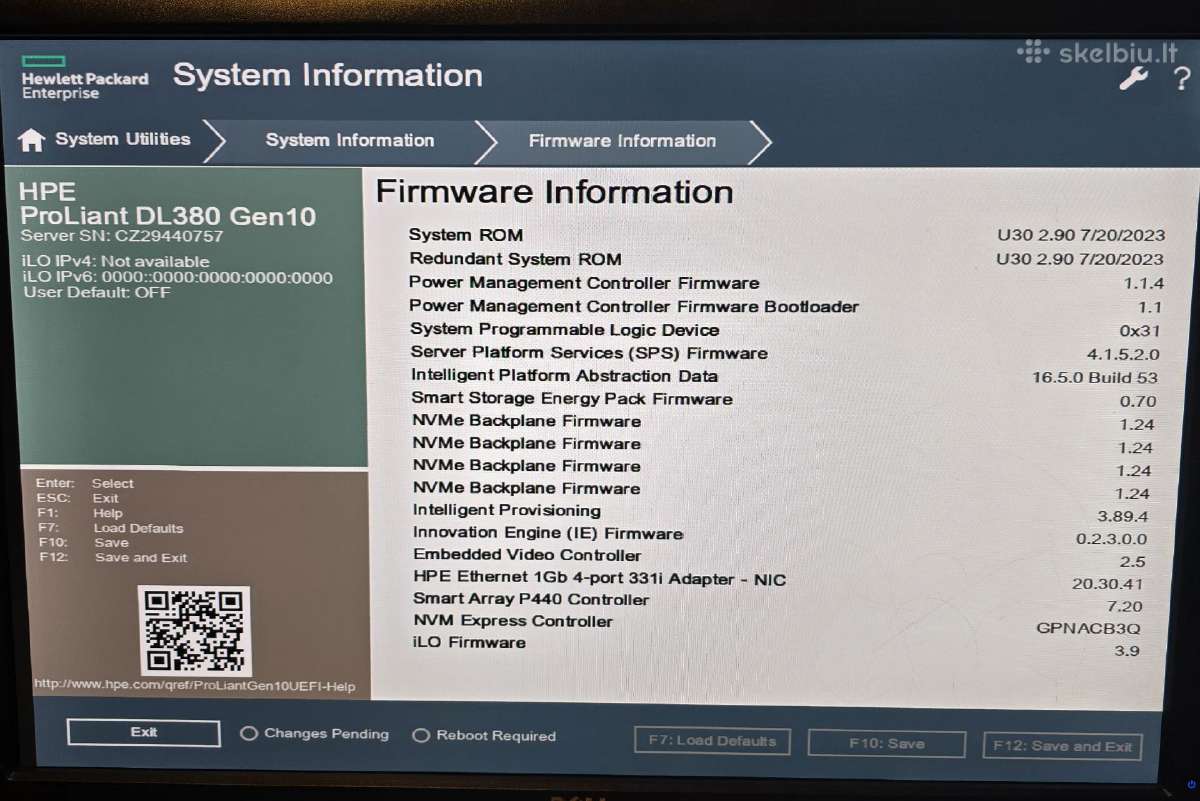Click F10: Save button
Viewport: 1200px width, 801px height.
click(x=887, y=744)
